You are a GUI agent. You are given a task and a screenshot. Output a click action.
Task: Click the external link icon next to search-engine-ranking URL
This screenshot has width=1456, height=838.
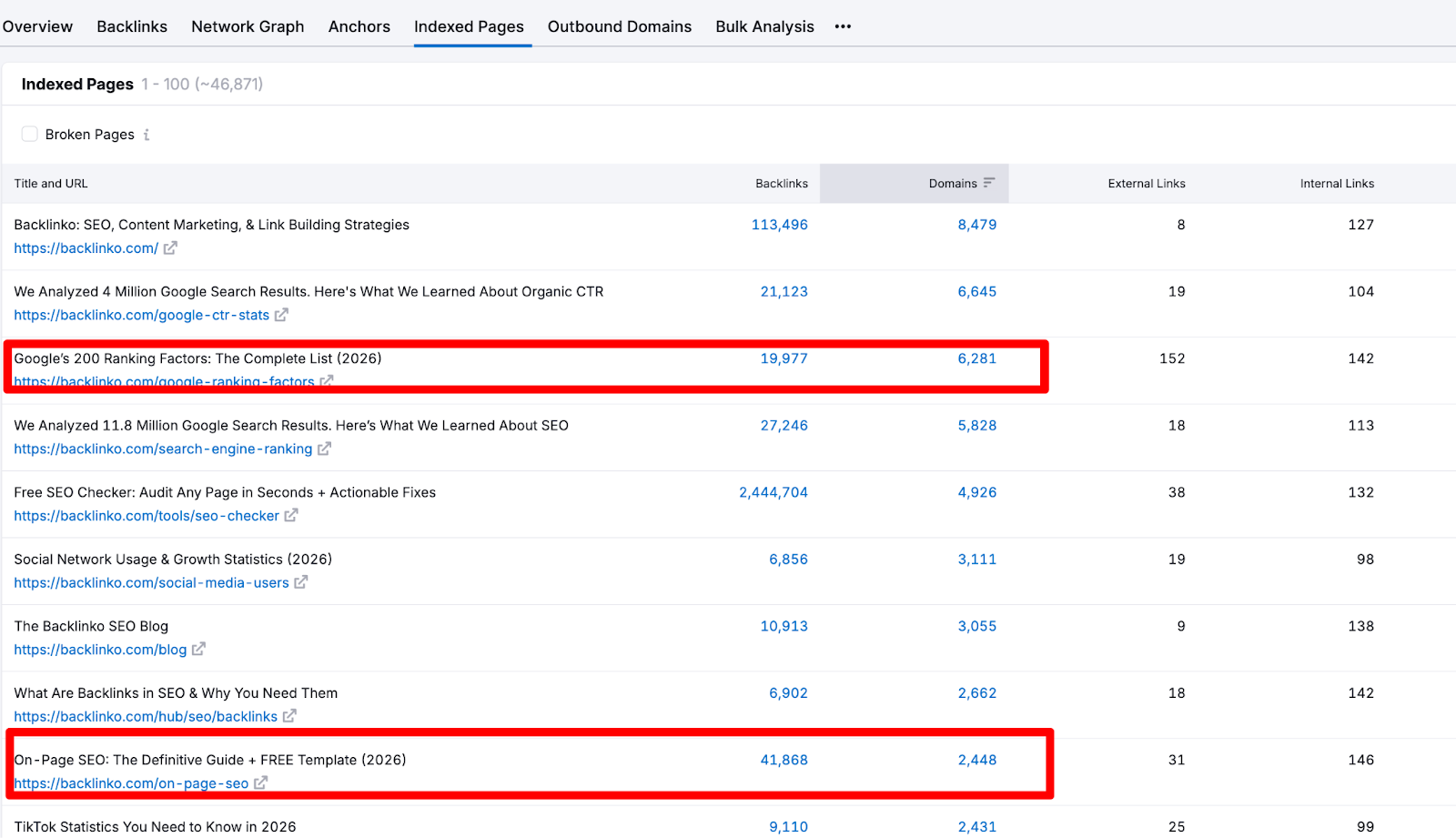tap(324, 449)
